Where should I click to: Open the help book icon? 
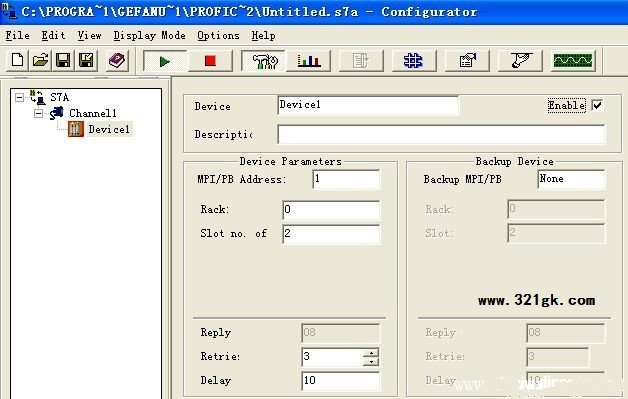(x=117, y=60)
